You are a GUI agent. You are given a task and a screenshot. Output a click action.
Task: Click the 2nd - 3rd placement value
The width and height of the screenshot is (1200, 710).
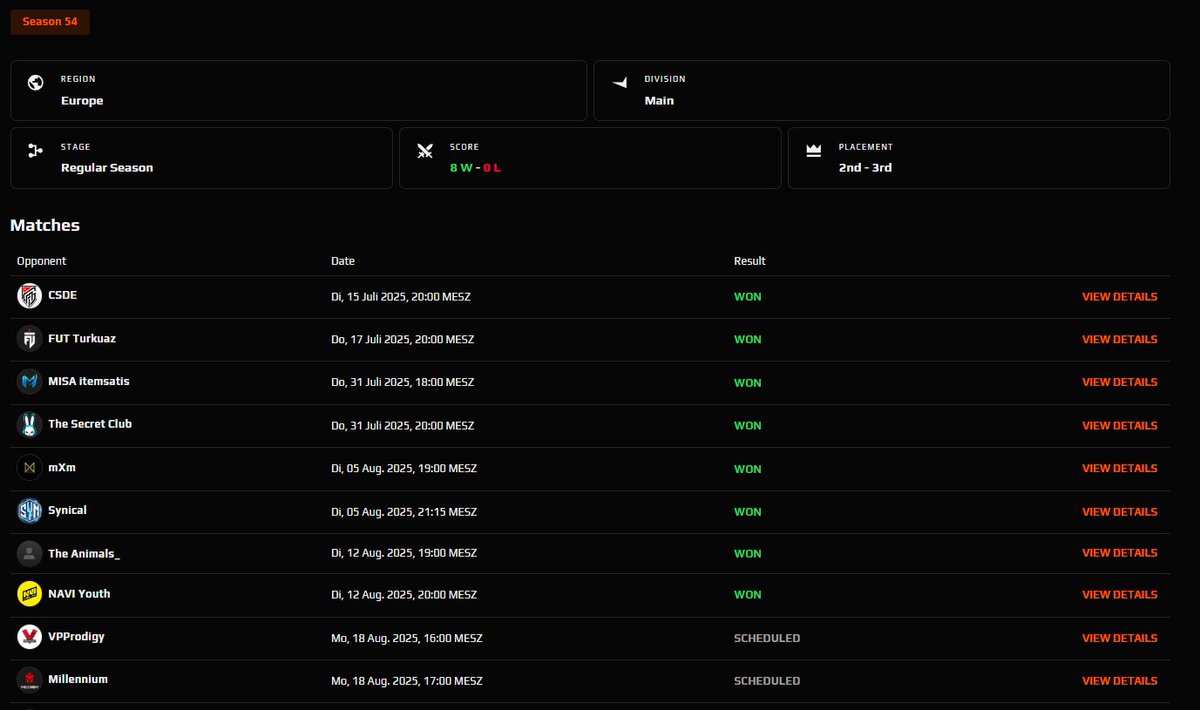click(865, 168)
